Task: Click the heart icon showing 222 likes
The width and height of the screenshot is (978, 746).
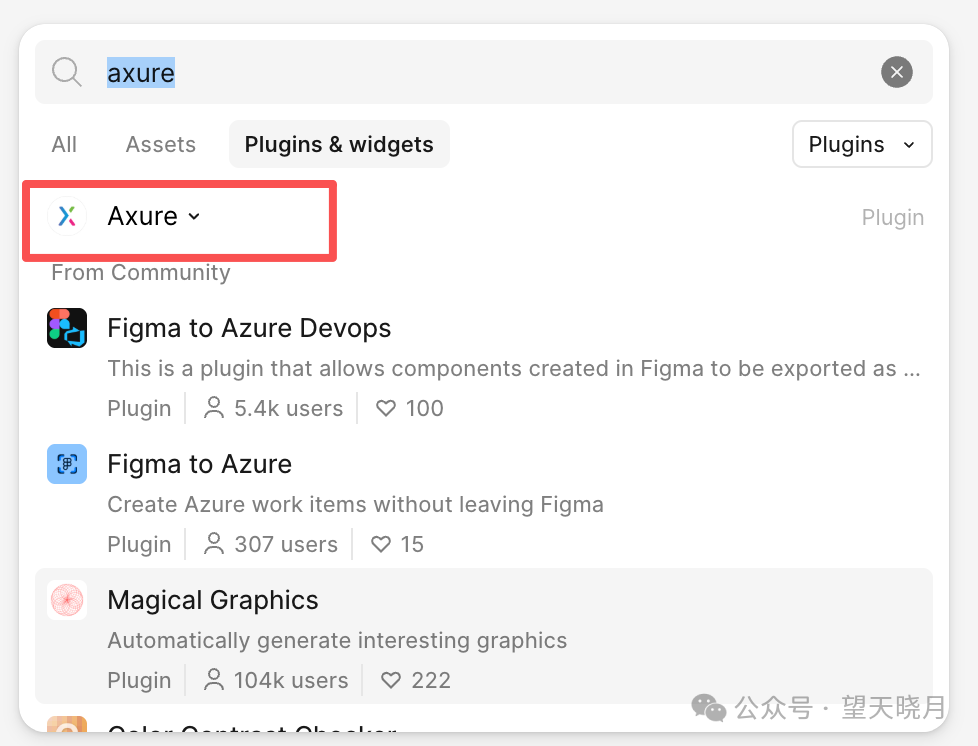Action: click(x=391, y=680)
